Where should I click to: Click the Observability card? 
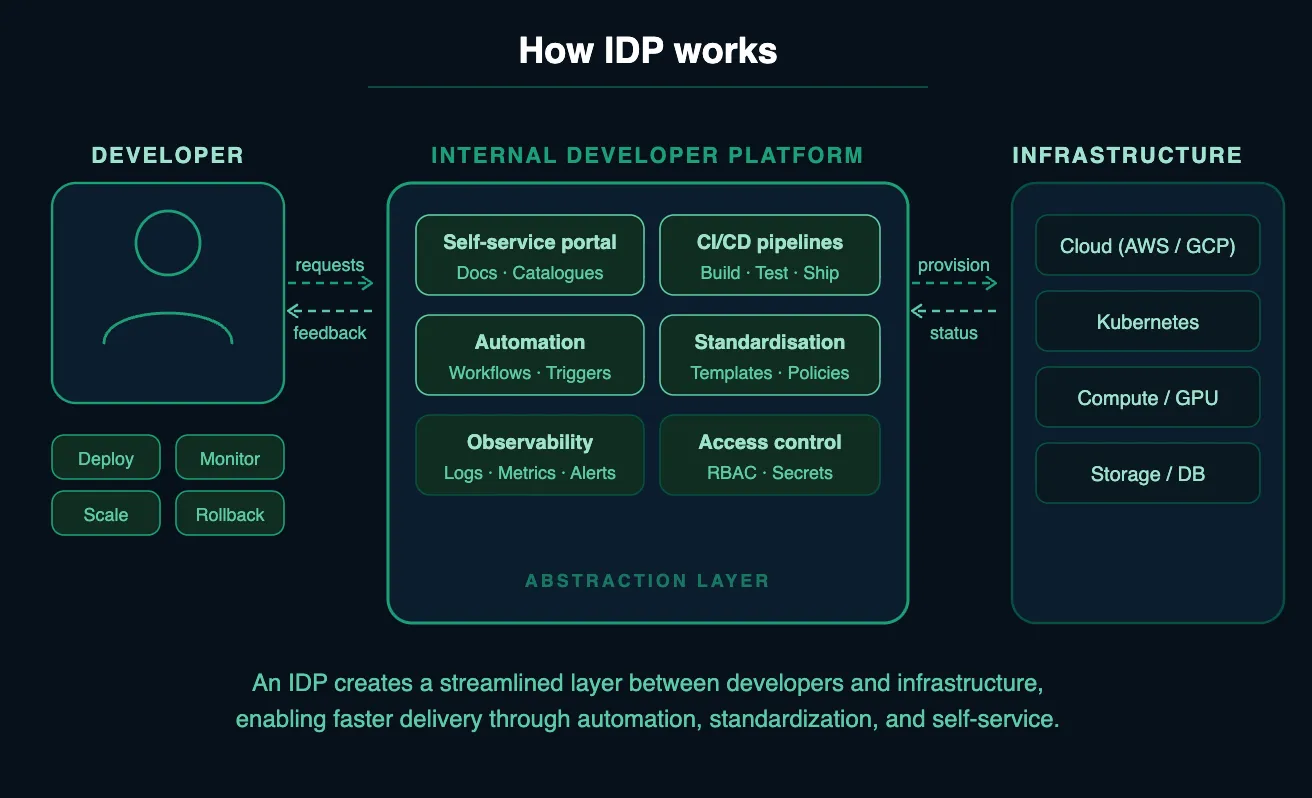(530, 455)
